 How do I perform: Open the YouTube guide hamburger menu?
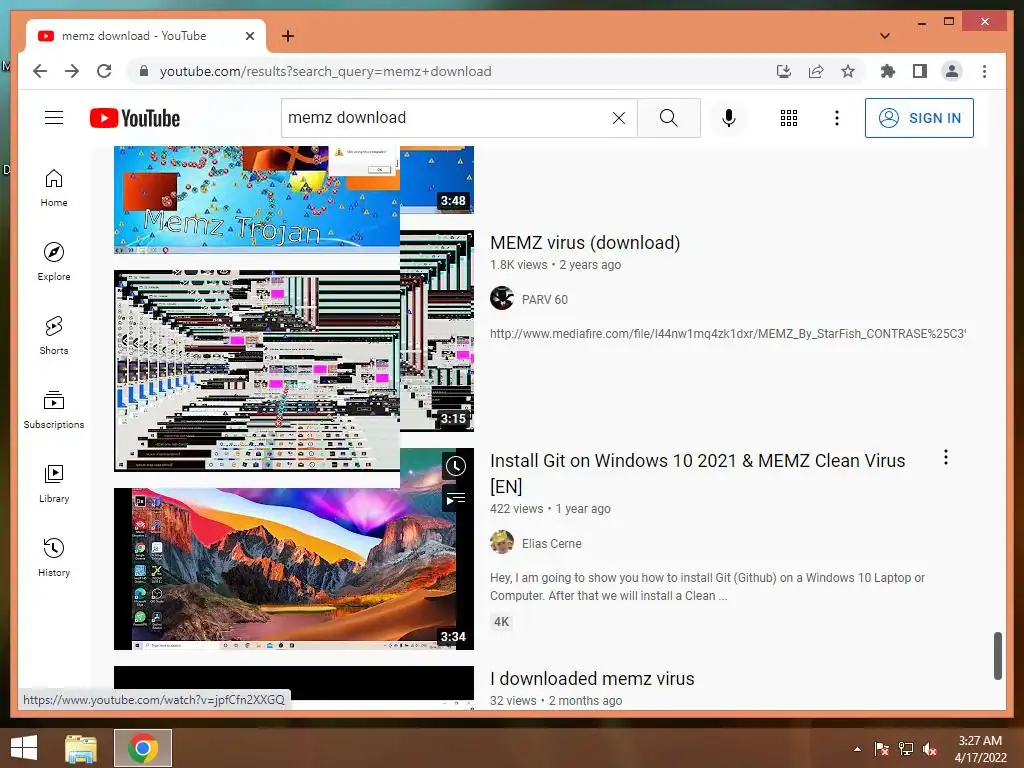pos(54,118)
